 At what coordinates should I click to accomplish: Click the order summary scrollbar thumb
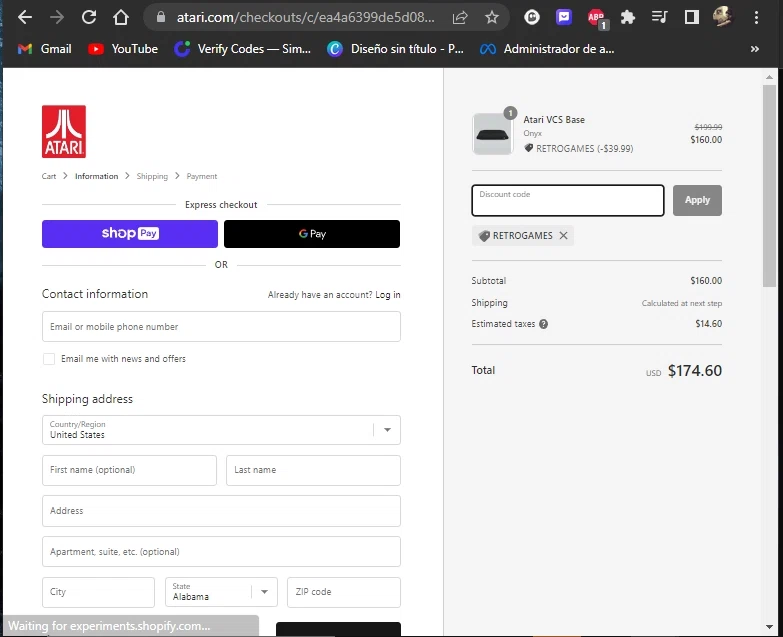769,186
